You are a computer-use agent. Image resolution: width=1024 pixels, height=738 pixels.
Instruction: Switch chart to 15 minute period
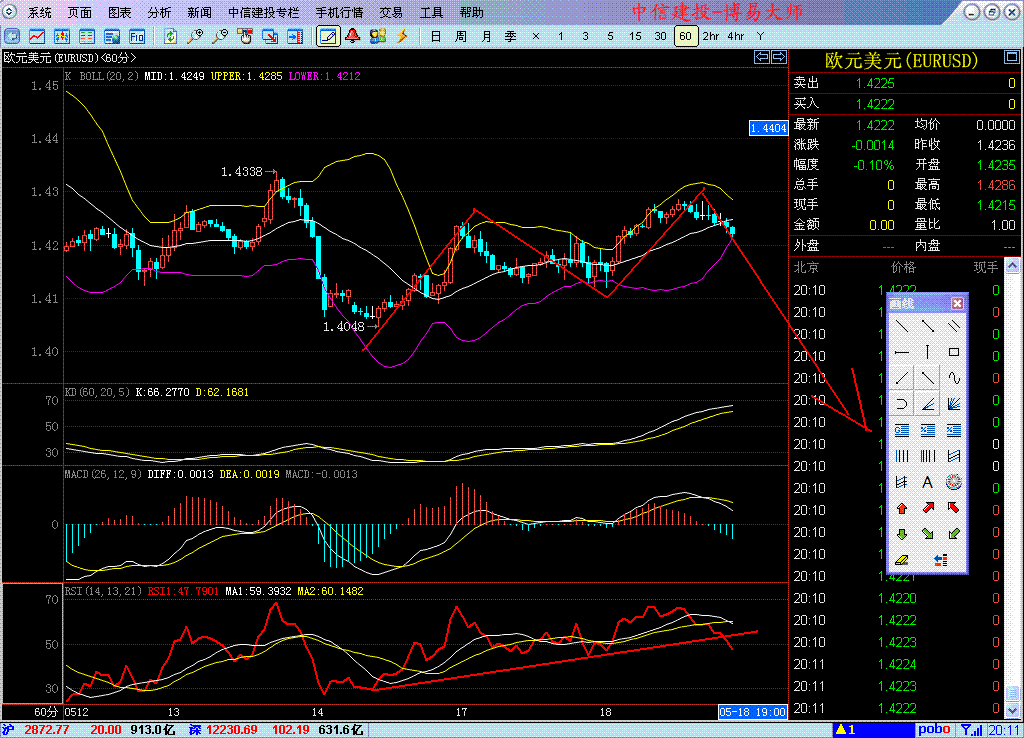pyautogui.click(x=635, y=37)
